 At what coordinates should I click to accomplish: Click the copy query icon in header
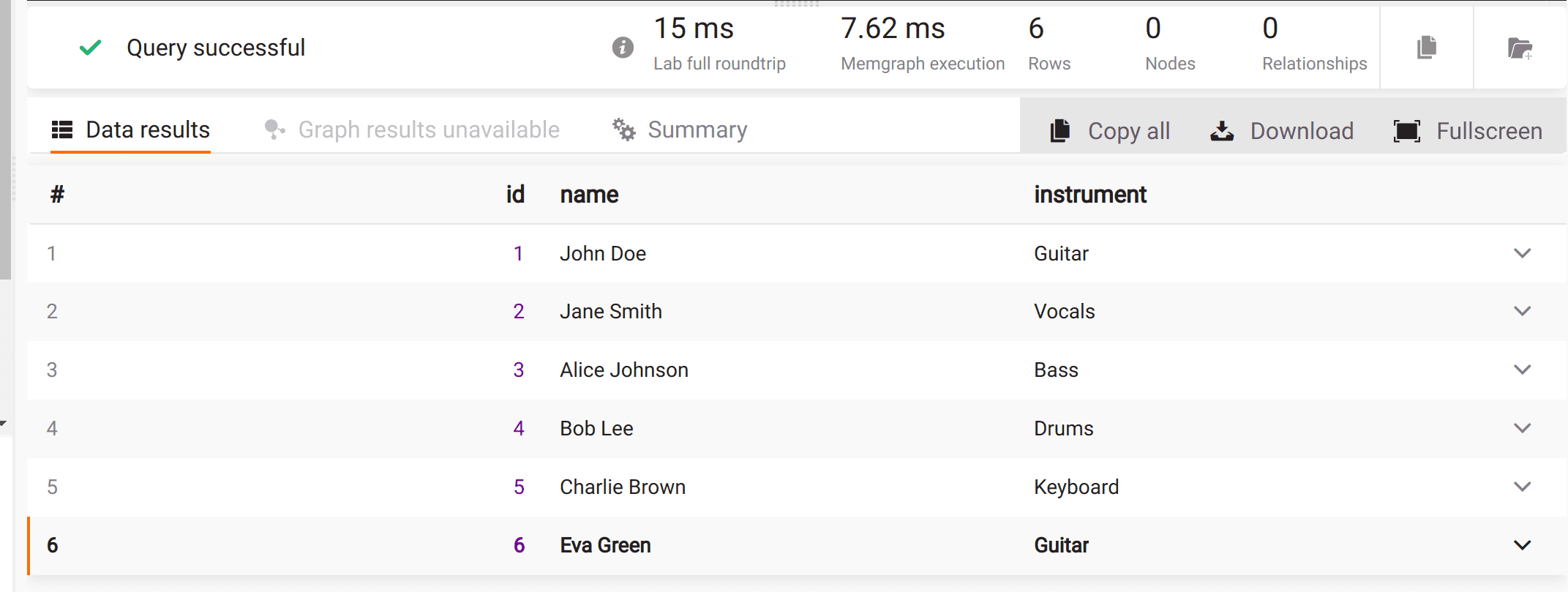(1427, 48)
